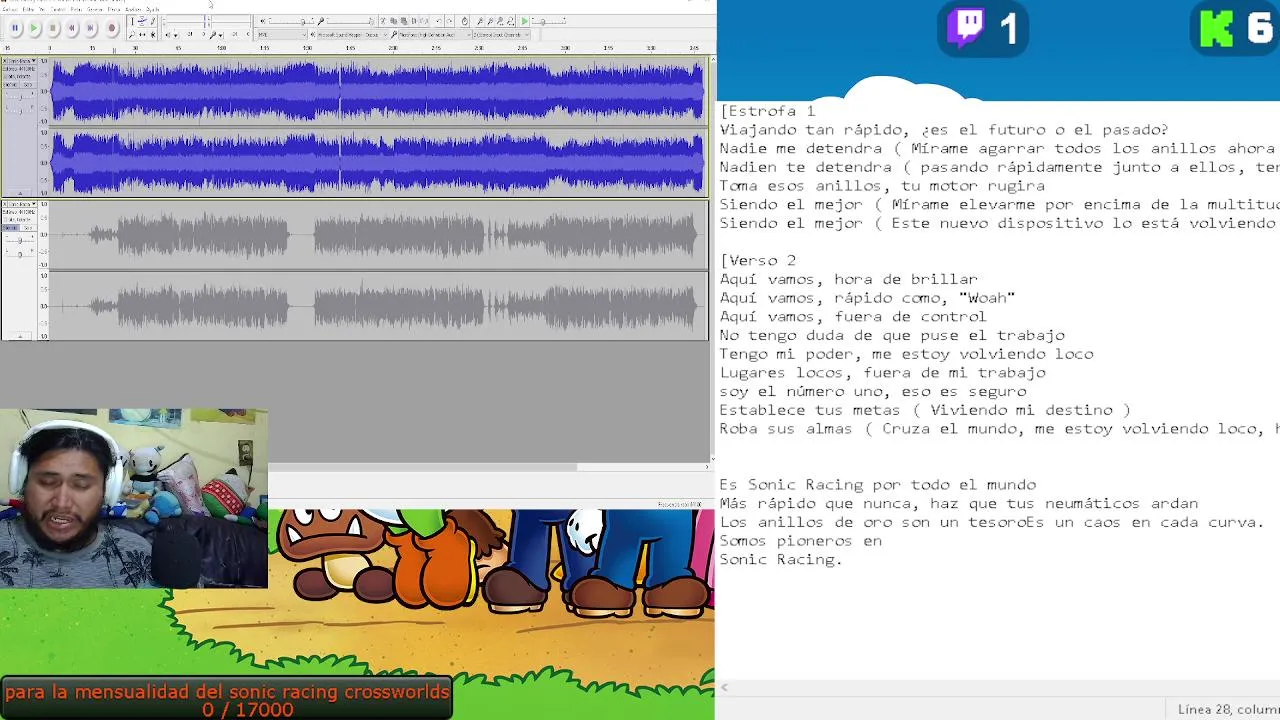Open the Archivo menu

pos(10,9)
